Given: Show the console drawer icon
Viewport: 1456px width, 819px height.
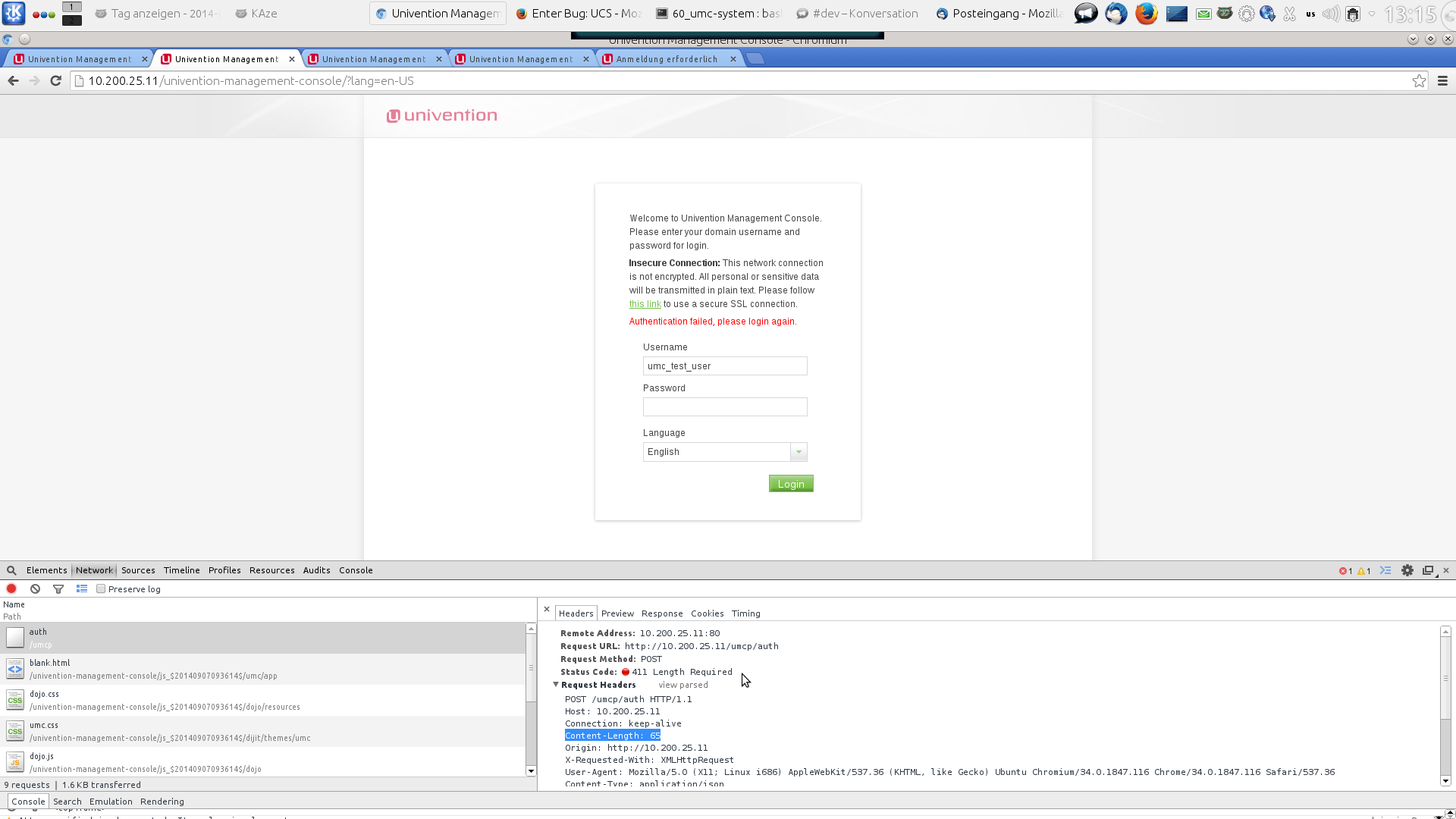Looking at the screenshot, I should click(1385, 570).
